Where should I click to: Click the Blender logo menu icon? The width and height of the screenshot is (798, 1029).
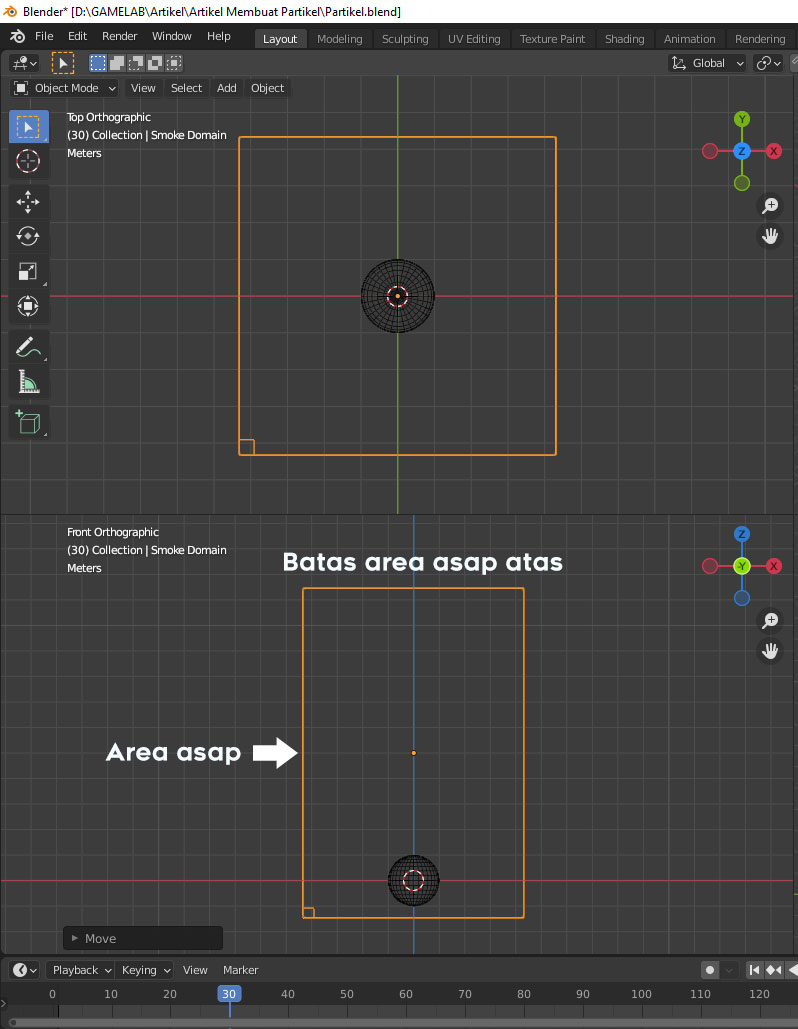point(18,37)
